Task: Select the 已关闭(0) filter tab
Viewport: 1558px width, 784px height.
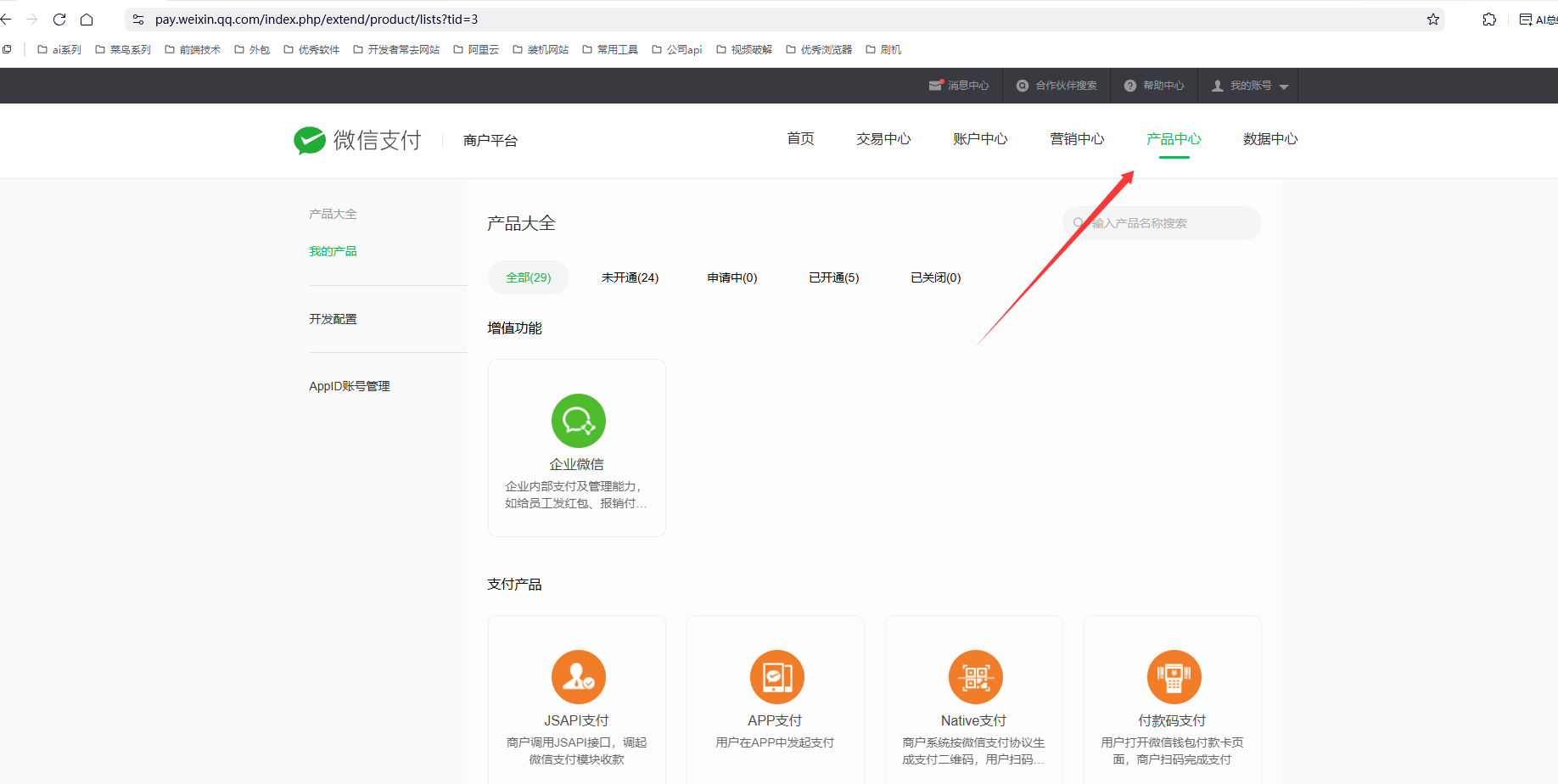Action: 936,277
